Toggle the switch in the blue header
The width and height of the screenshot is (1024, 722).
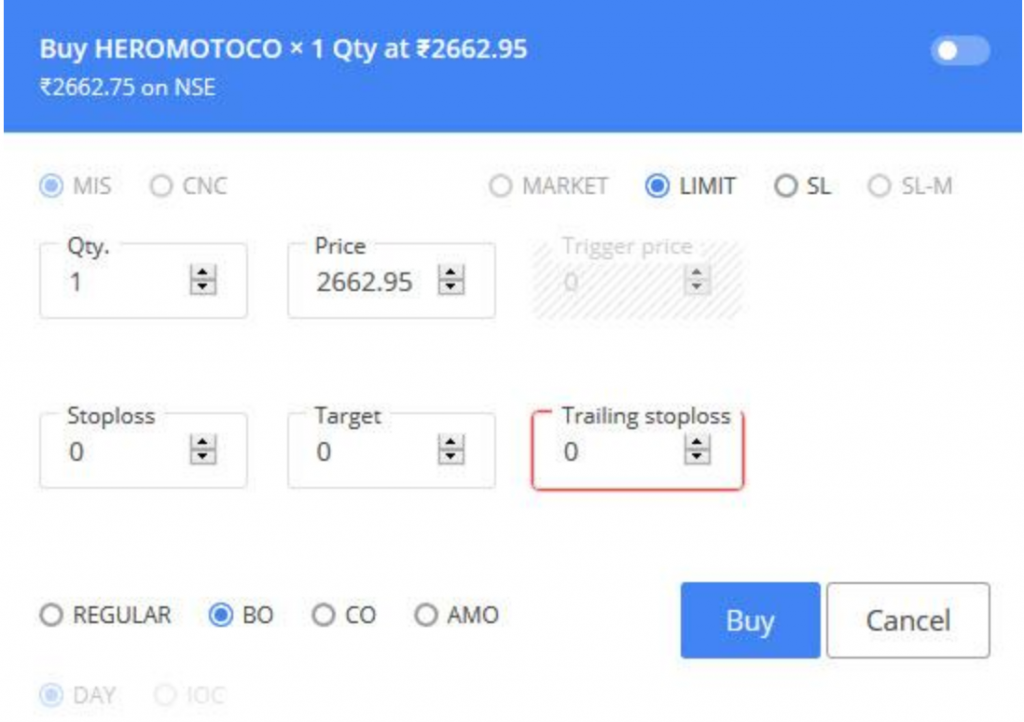pos(960,51)
